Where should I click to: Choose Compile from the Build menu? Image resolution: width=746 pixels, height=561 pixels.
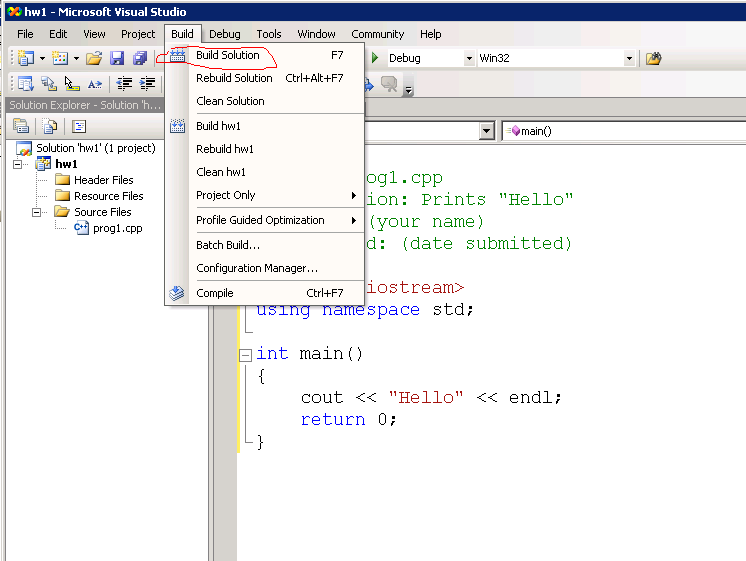265,293
